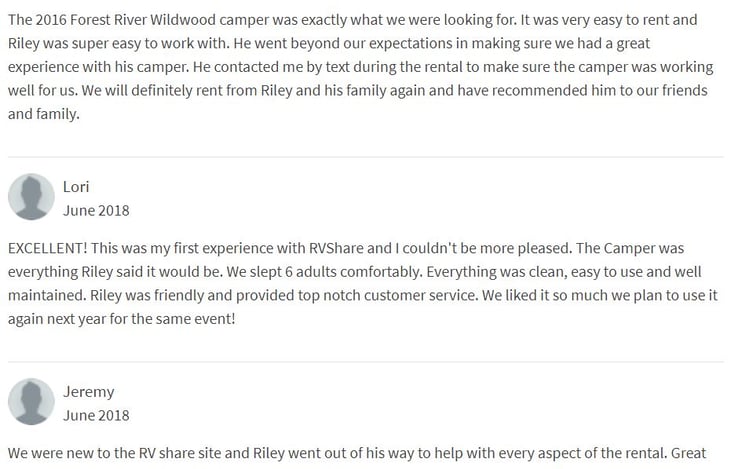Click June 2018 date under Jeremy
This screenshot has width=731, height=469.
[x=96, y=415]
